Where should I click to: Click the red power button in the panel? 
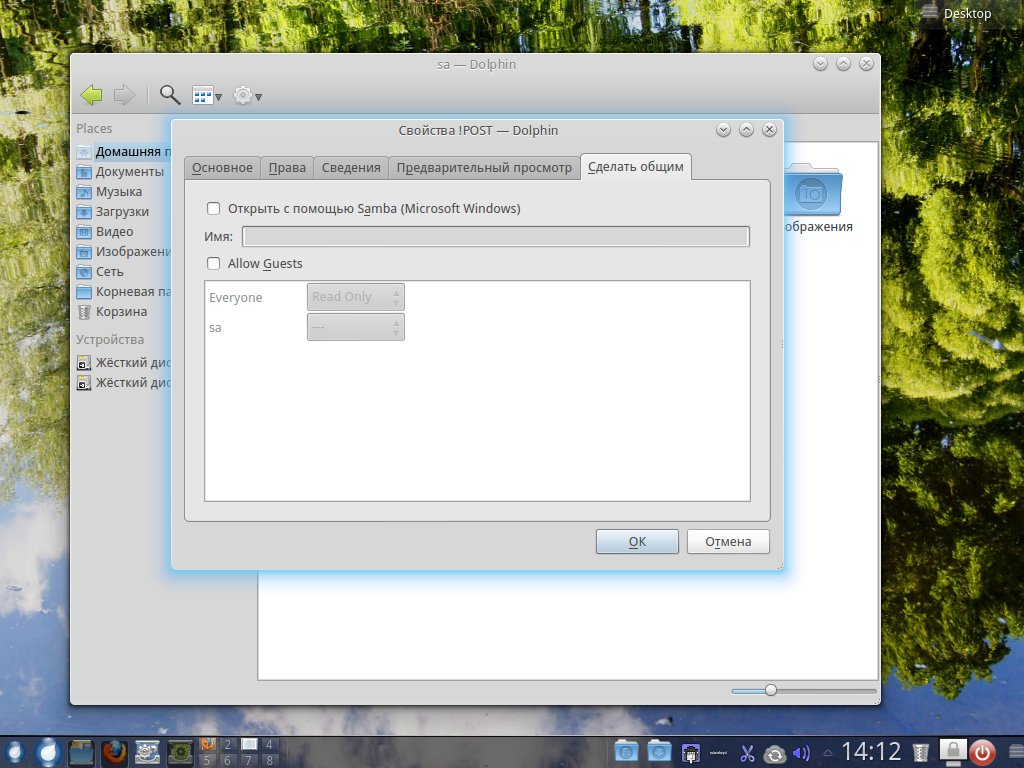coord(982,752)
